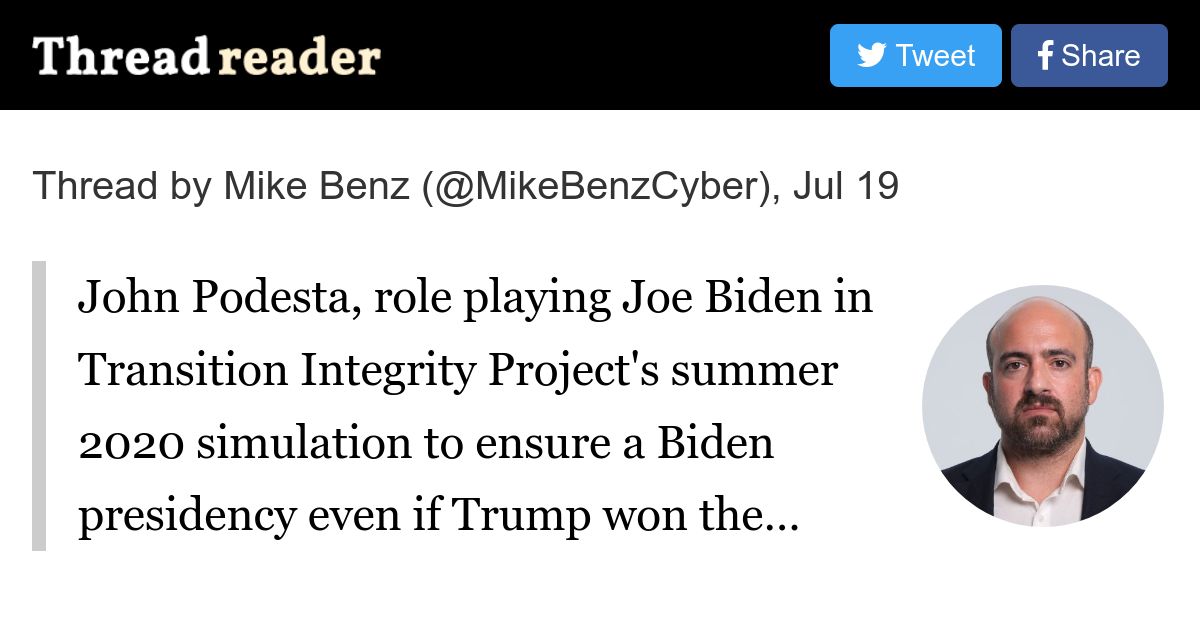Click the Jul 19 date
Viewport: 1200px width, 628px height.
coord(846,186)
